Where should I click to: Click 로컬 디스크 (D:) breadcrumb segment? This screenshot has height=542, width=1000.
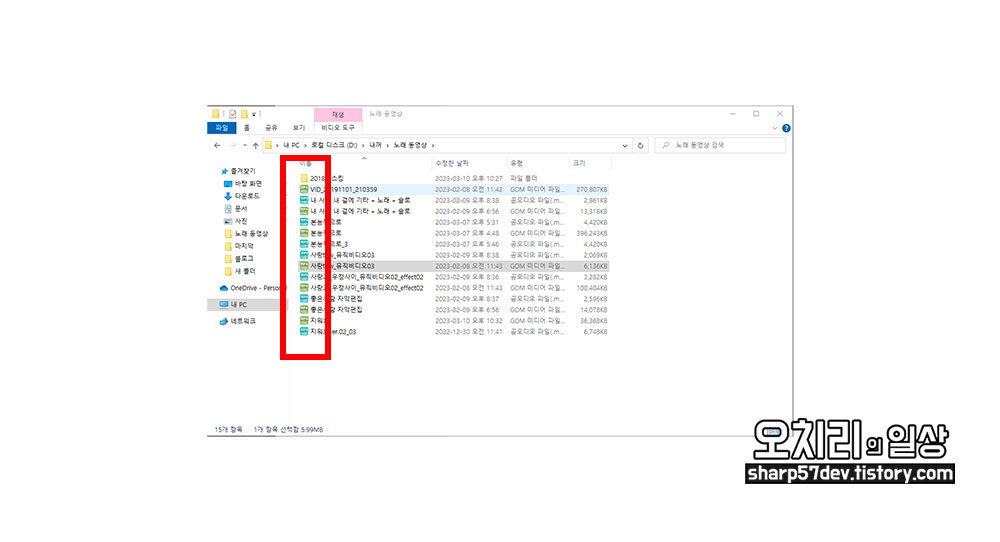(x=334, y=145)
